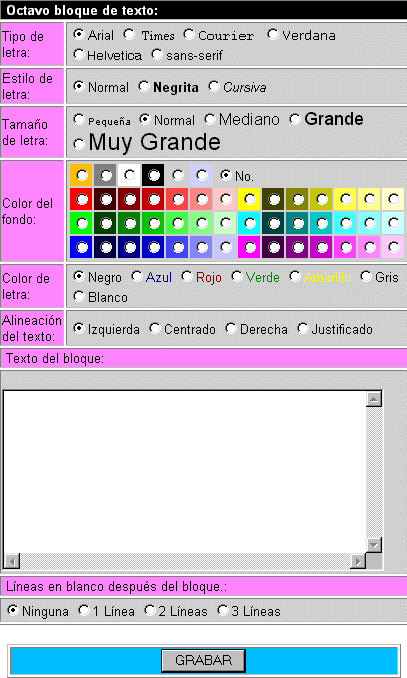Viewport: 407px width, 678px height.
Task: Select Muy Grande font size
Action: click(79, 144)
